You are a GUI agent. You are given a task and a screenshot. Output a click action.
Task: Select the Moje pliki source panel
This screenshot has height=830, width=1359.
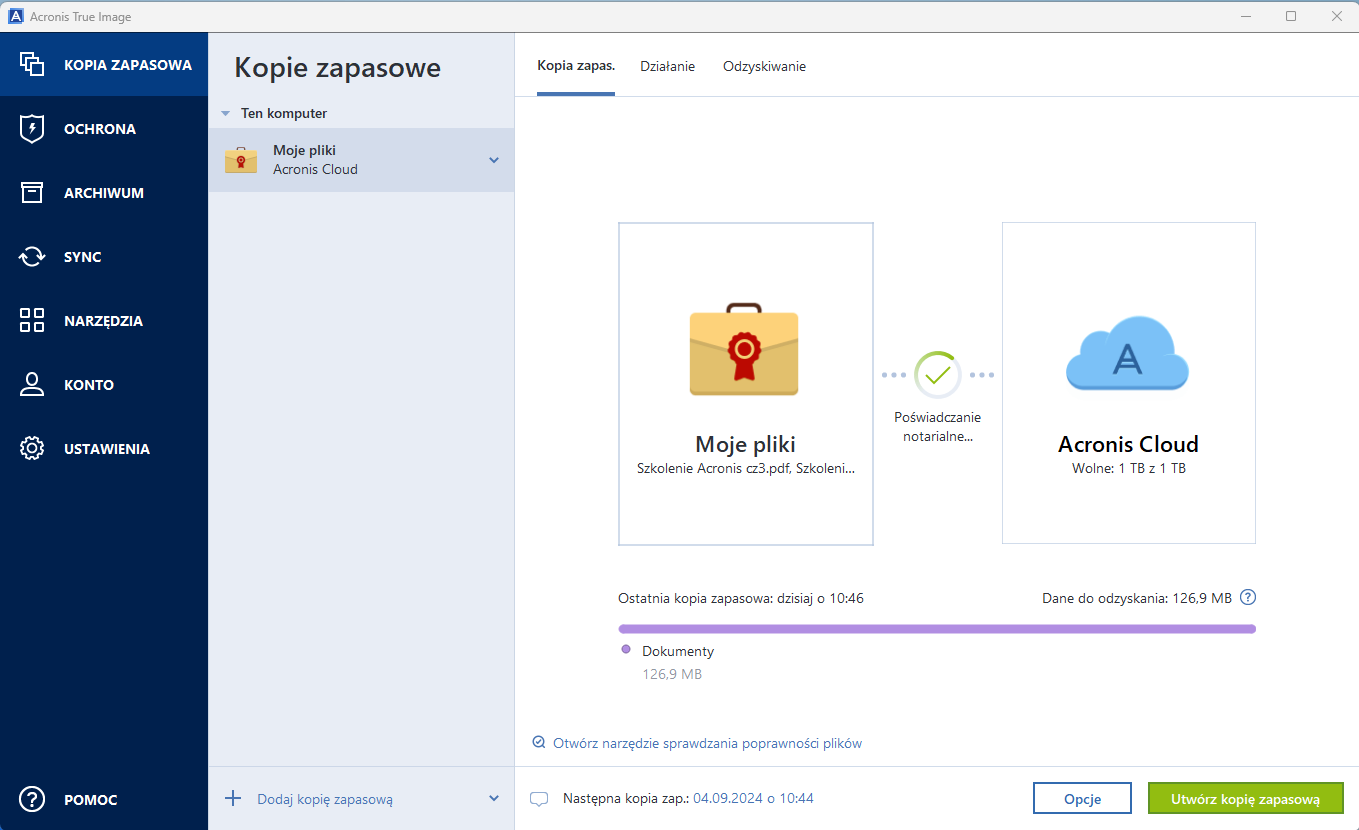pos(746,384)
